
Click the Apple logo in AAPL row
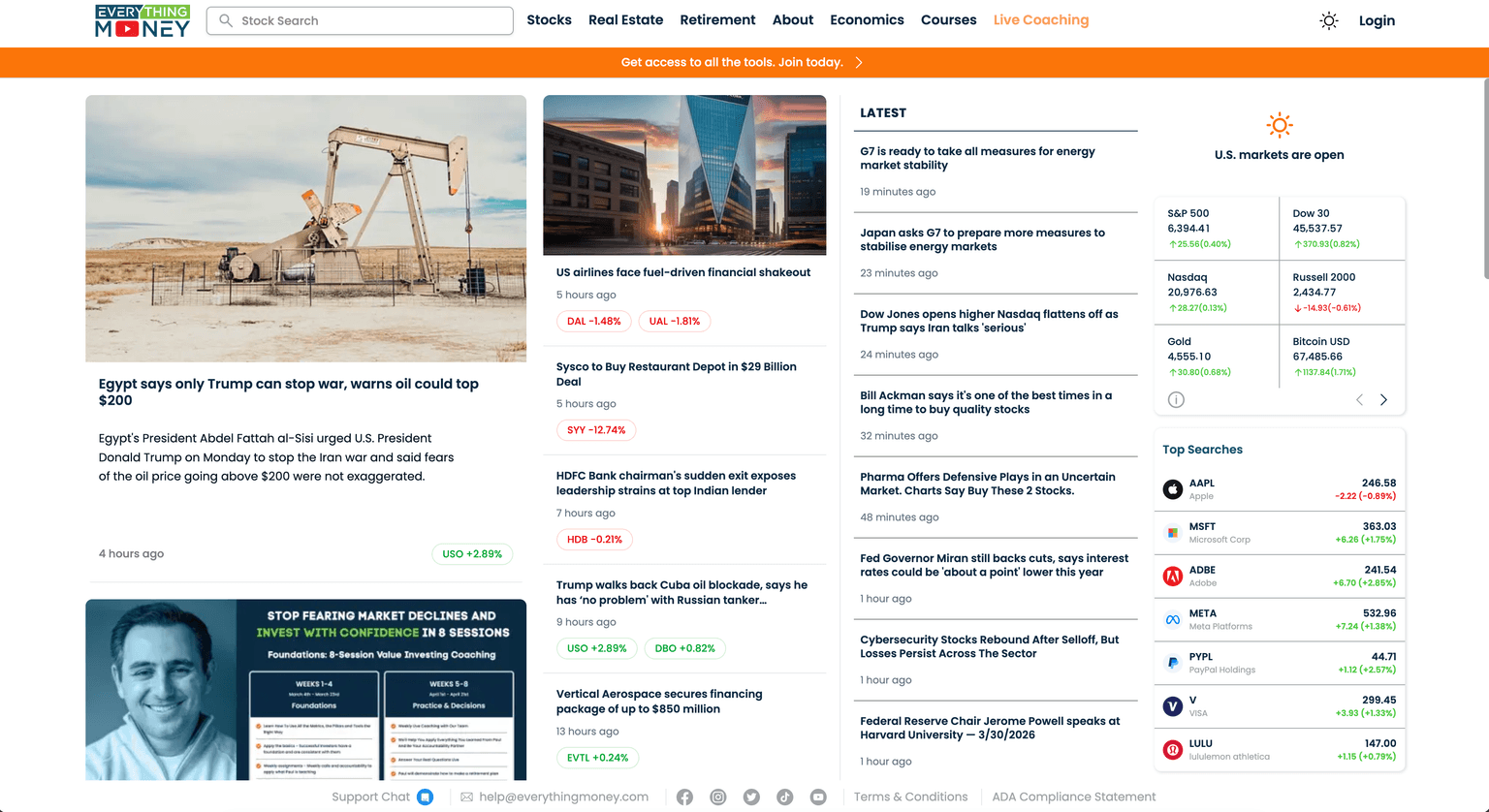tap(1173, 489)
